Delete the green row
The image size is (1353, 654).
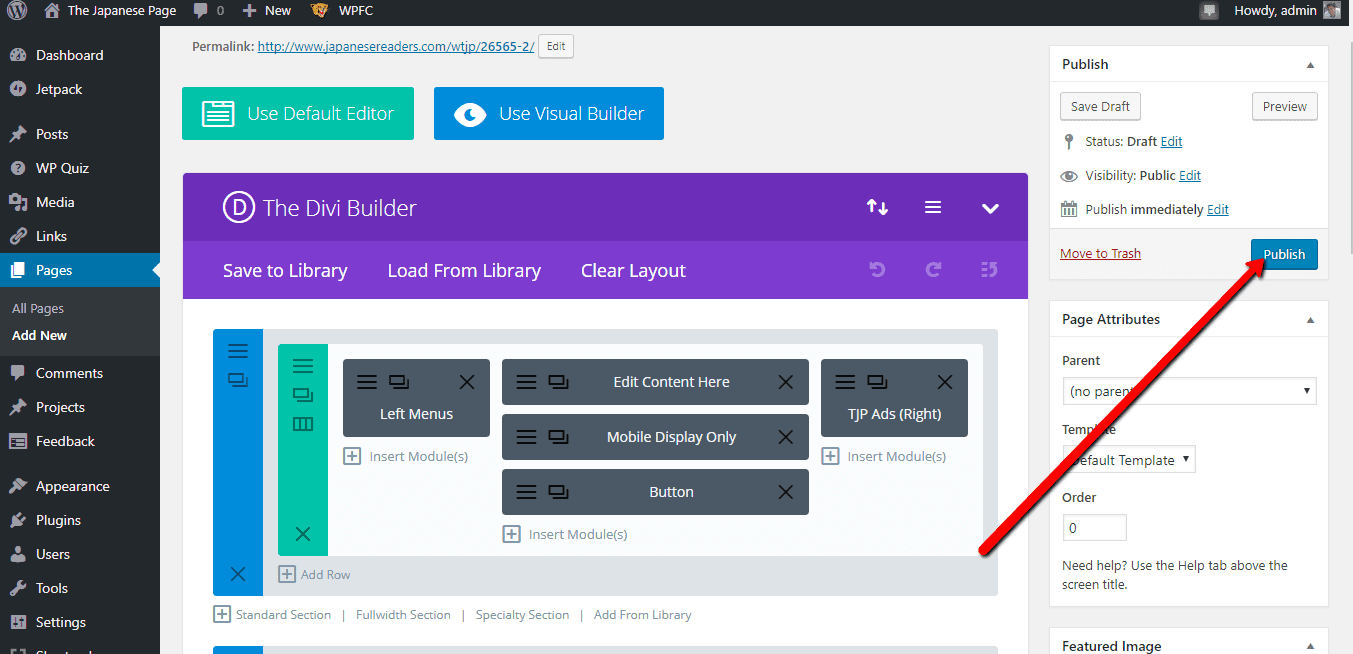point(303,534)
